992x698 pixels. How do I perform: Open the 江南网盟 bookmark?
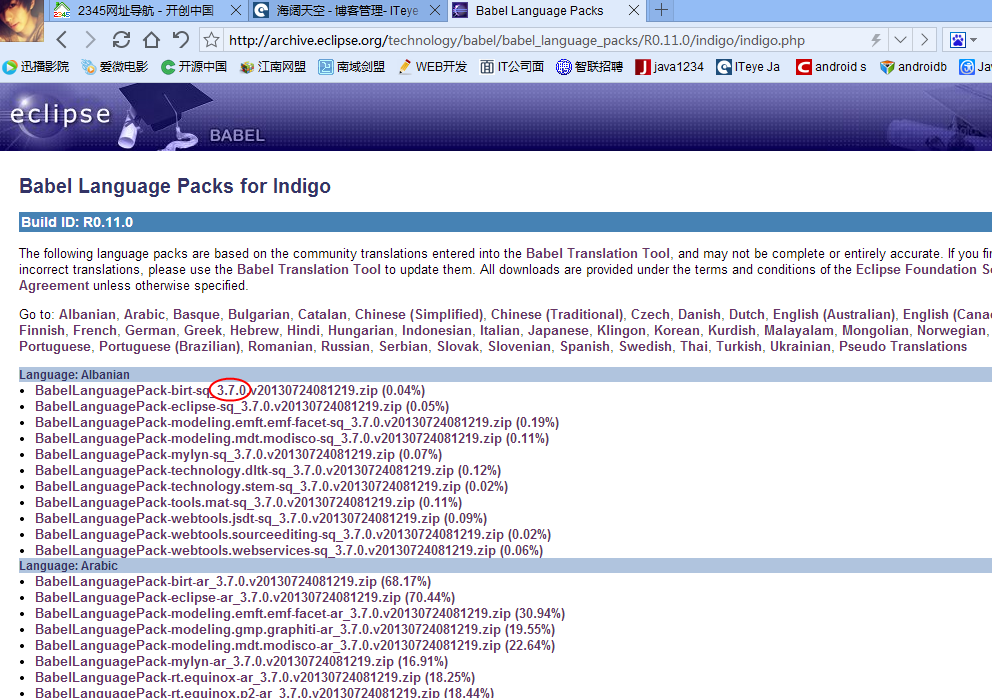click(273, 66)
